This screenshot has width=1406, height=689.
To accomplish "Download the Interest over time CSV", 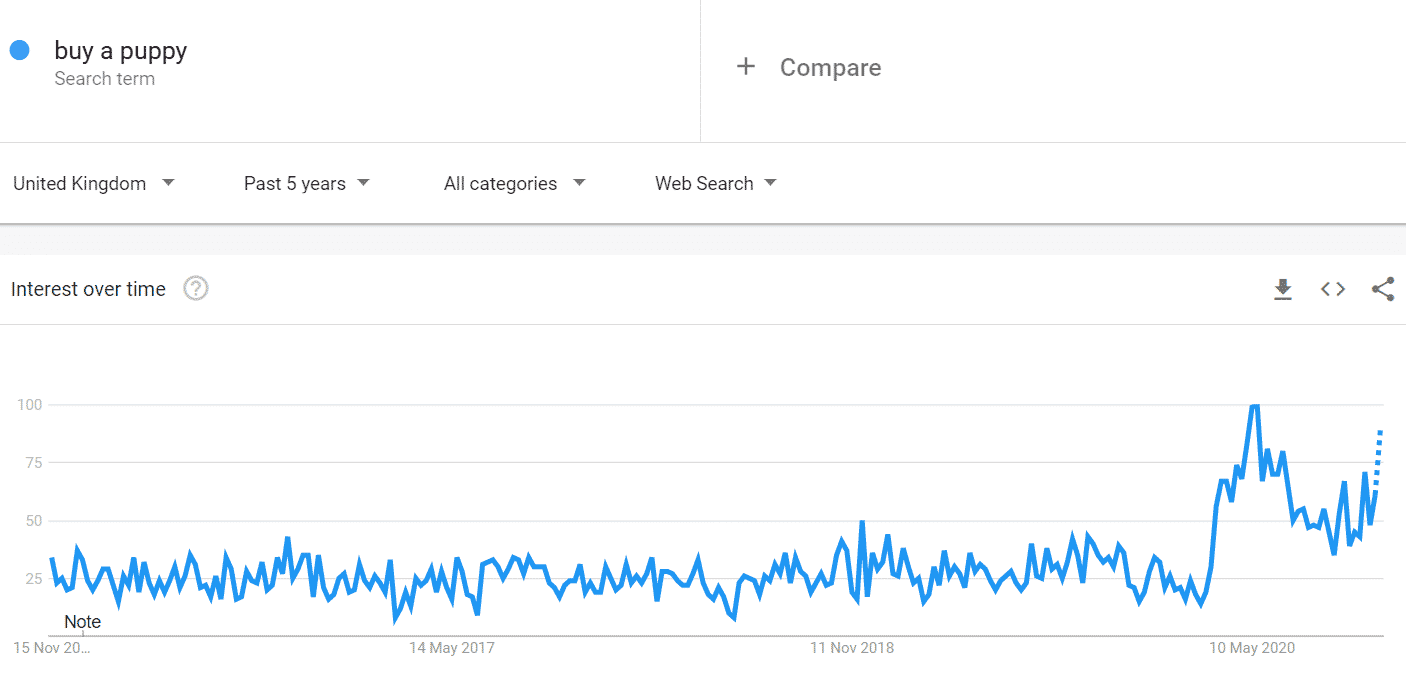I will (x=1283, y=289).
